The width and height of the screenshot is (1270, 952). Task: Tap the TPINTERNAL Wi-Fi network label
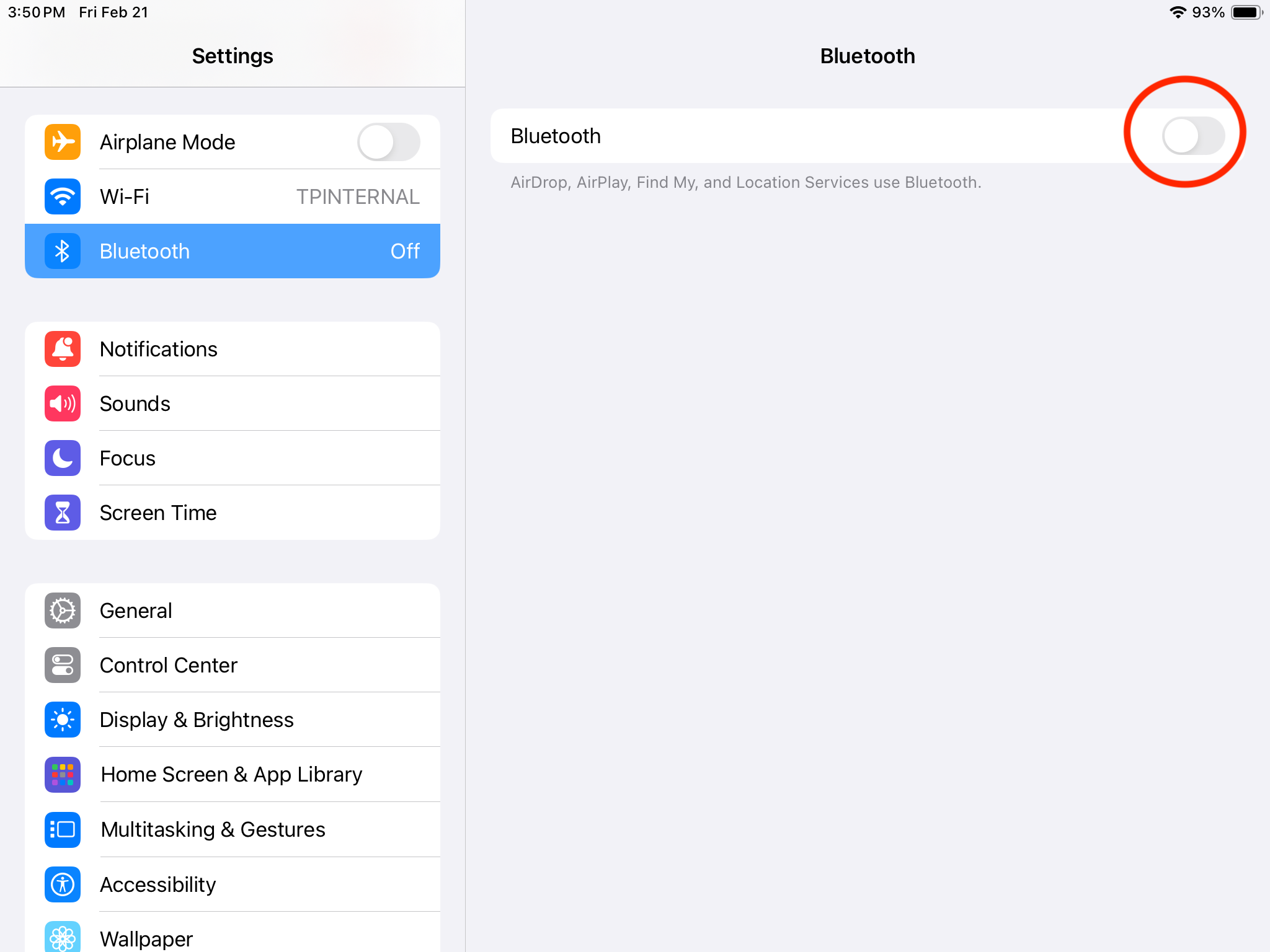(x=358, y=196)
